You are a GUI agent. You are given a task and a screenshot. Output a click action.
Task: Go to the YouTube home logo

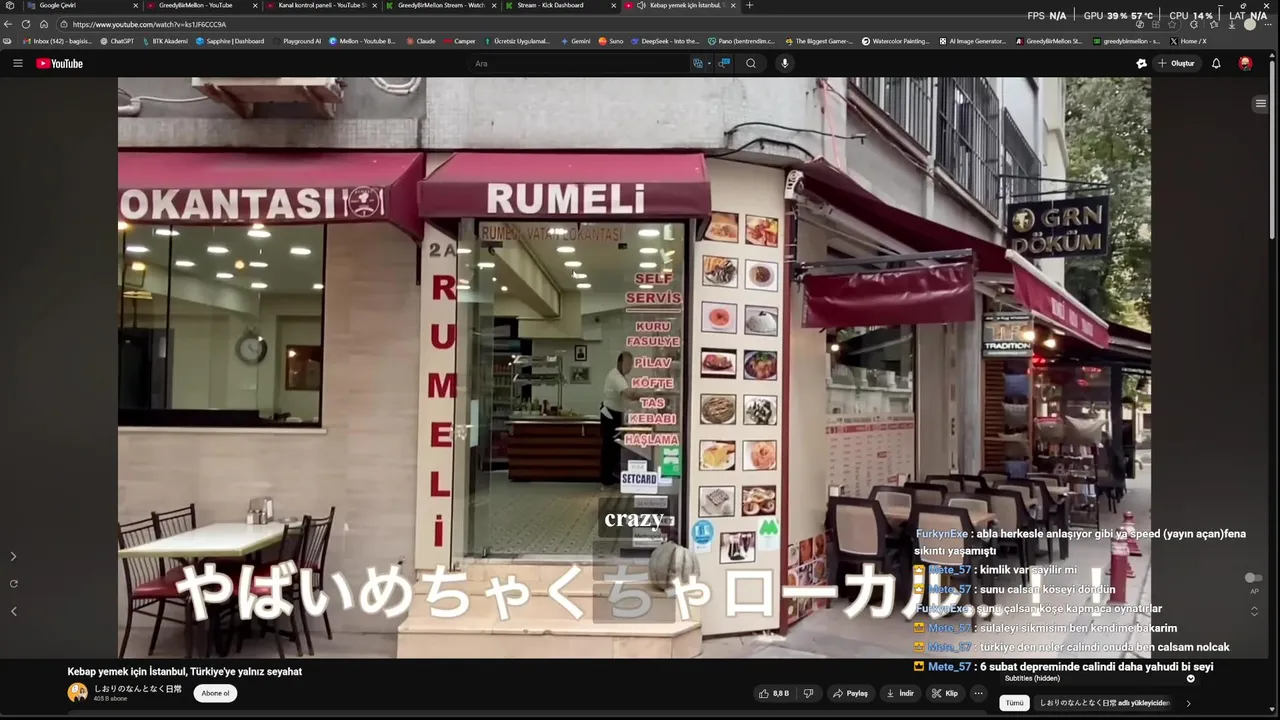point(59,63)
